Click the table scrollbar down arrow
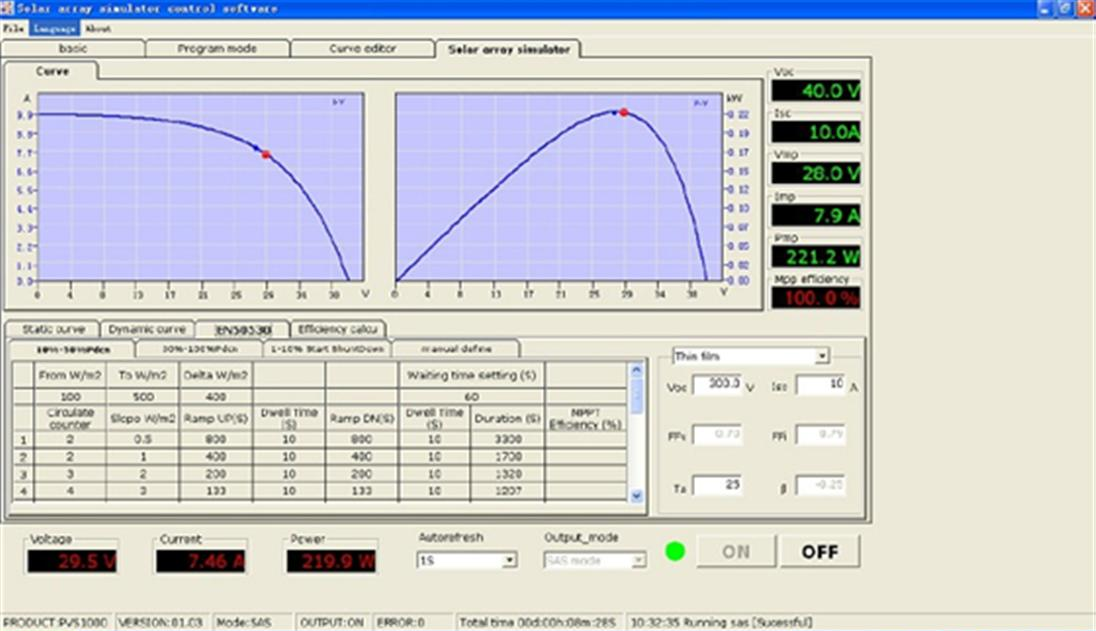Image resolution: width=1096 pixels, height=631 pixels. [x=637, y=496]
